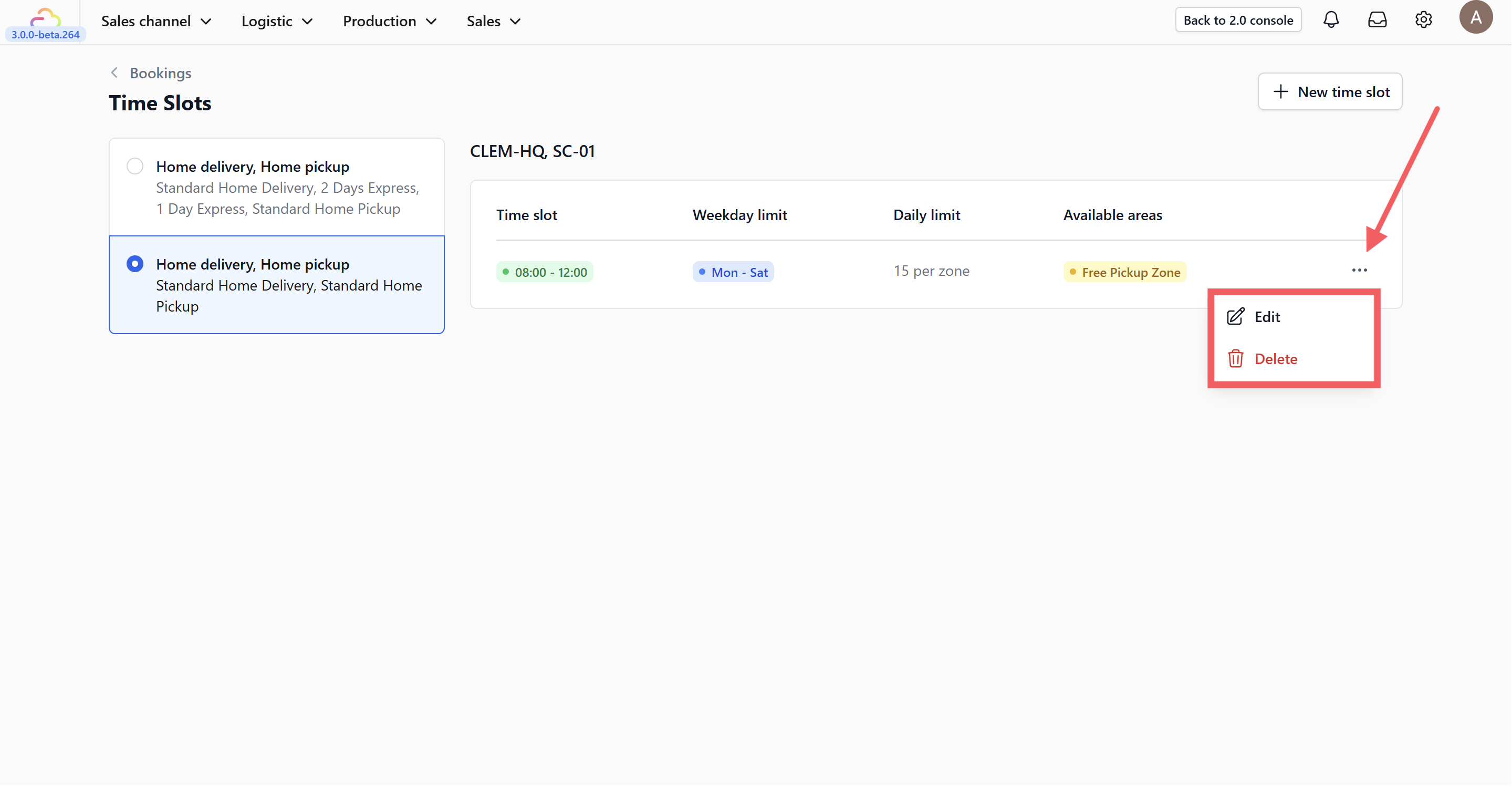
Task: Choose Delete from the context menu
Action: pos(1276,359)
